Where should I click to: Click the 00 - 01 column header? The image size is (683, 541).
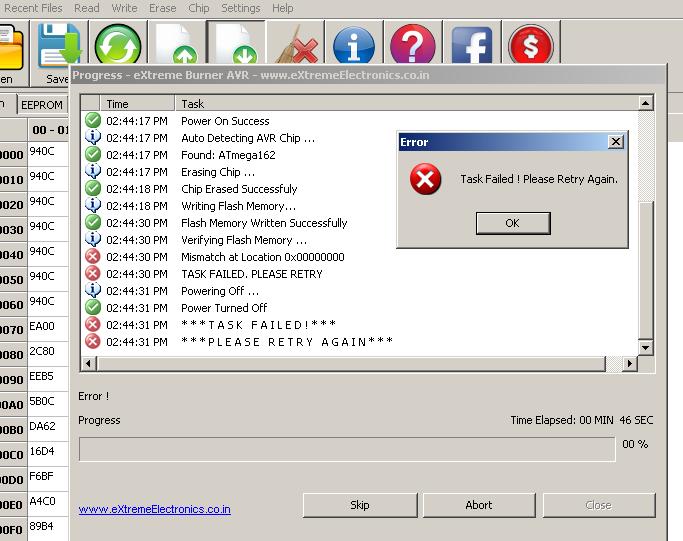[49, 130]
